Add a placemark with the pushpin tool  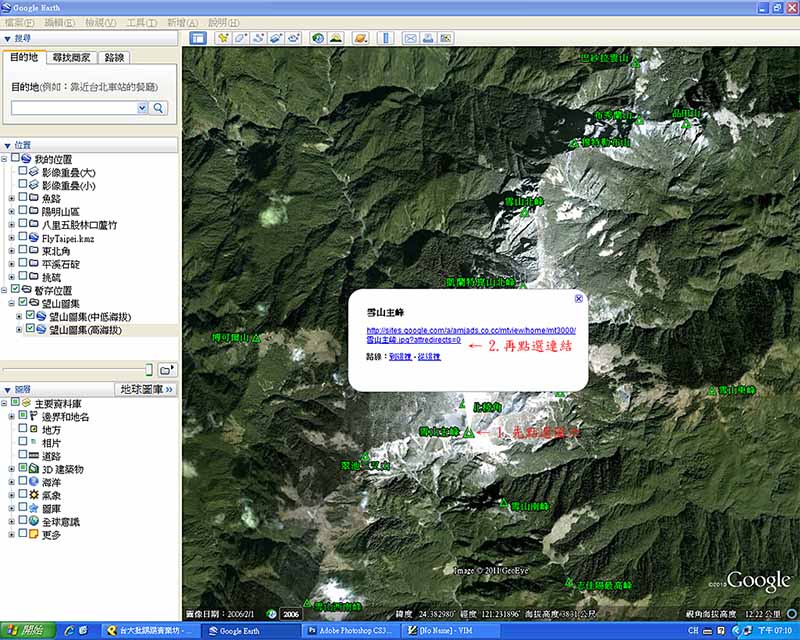point(223,38)
